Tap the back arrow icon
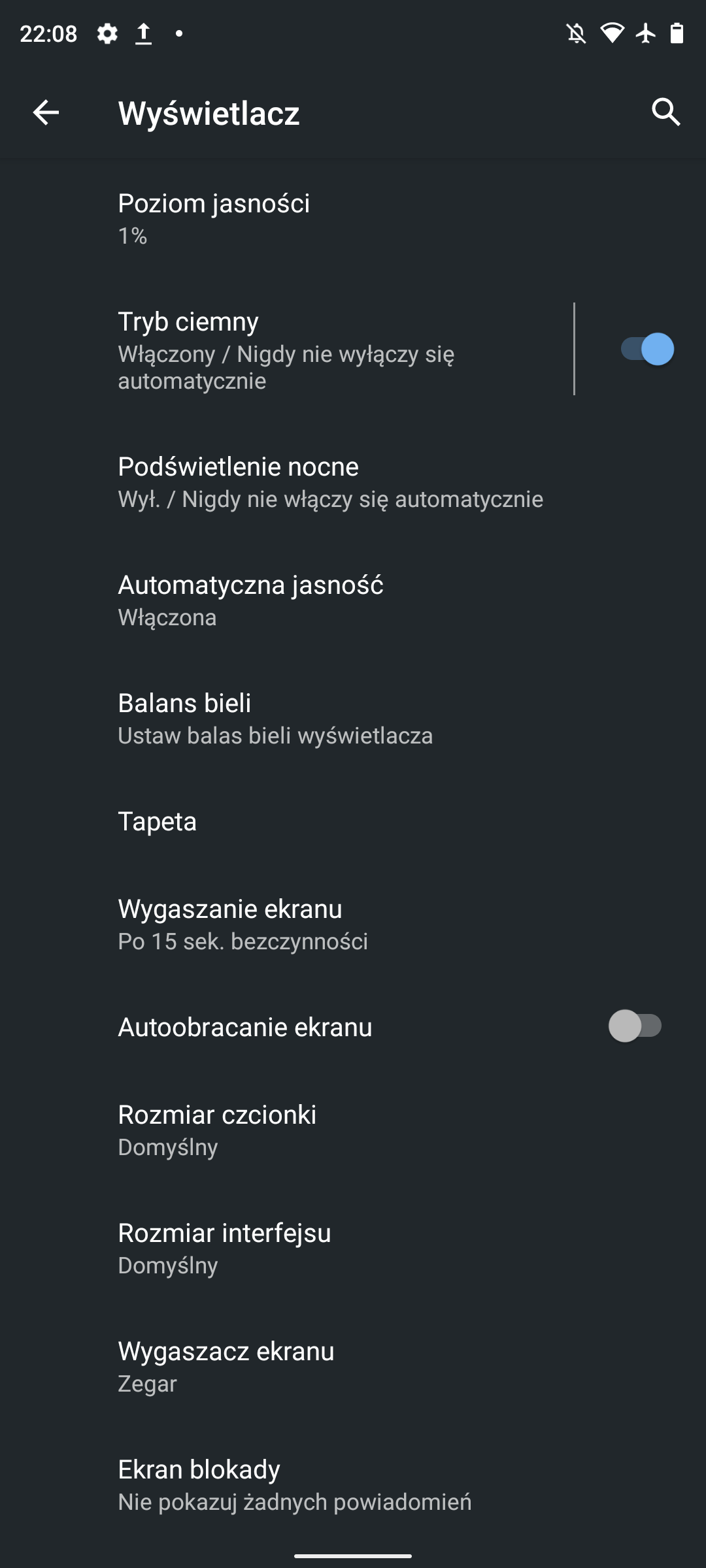 46,112
